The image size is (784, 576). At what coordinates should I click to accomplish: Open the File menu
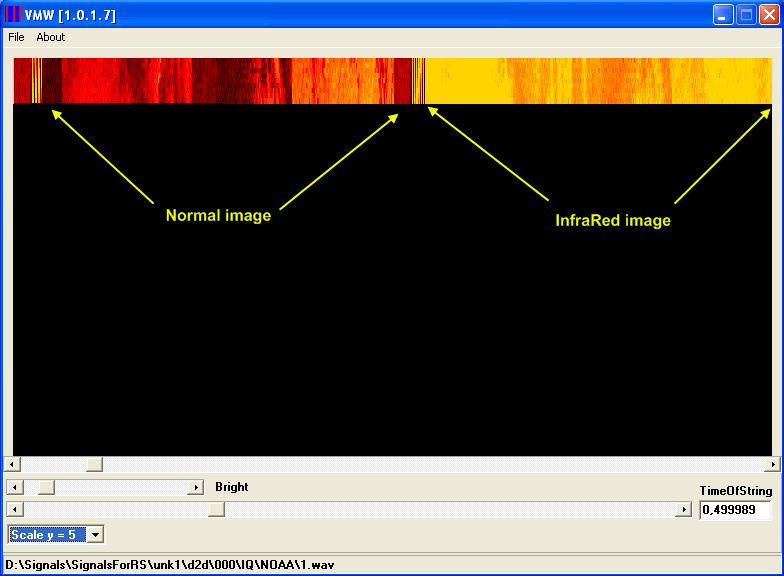coord(16,37)
